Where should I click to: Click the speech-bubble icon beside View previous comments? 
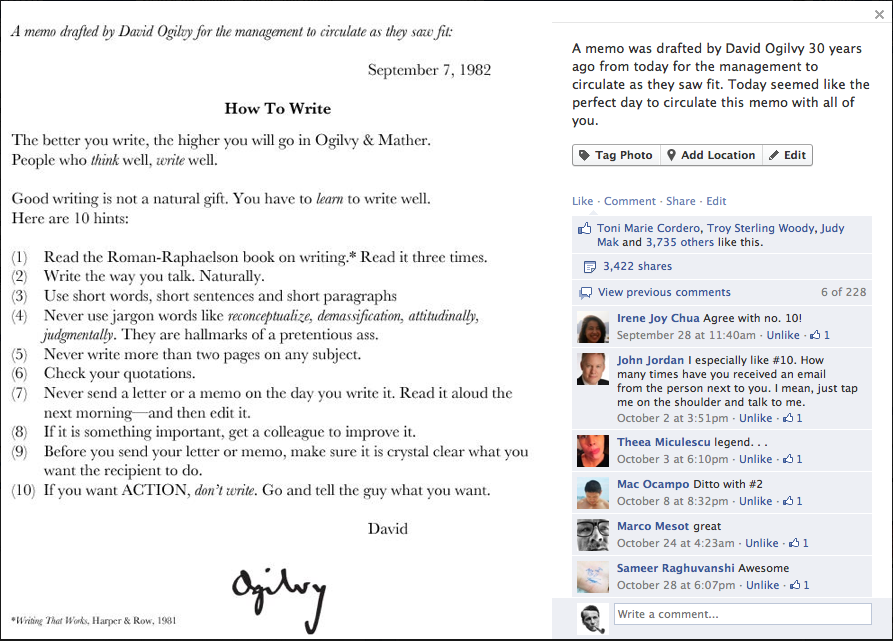585,293
